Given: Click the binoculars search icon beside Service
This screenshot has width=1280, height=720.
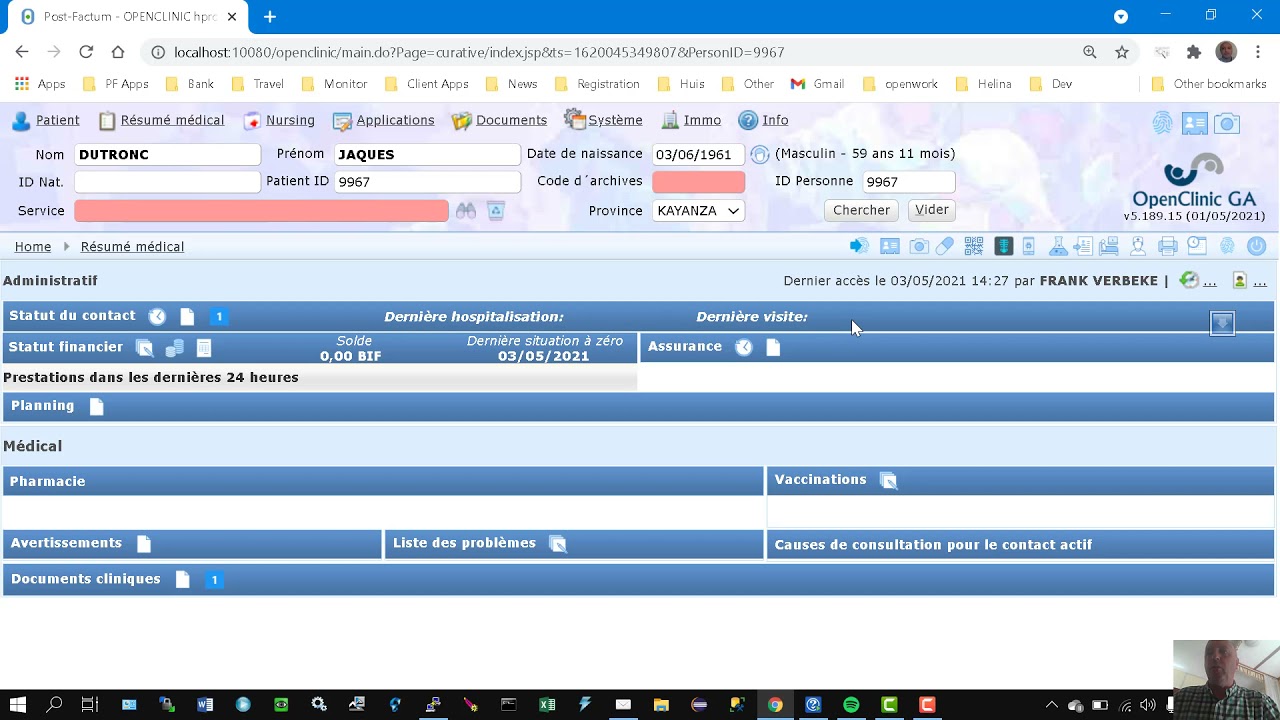Looking at the screenshot, I should [x=465, y=211].
